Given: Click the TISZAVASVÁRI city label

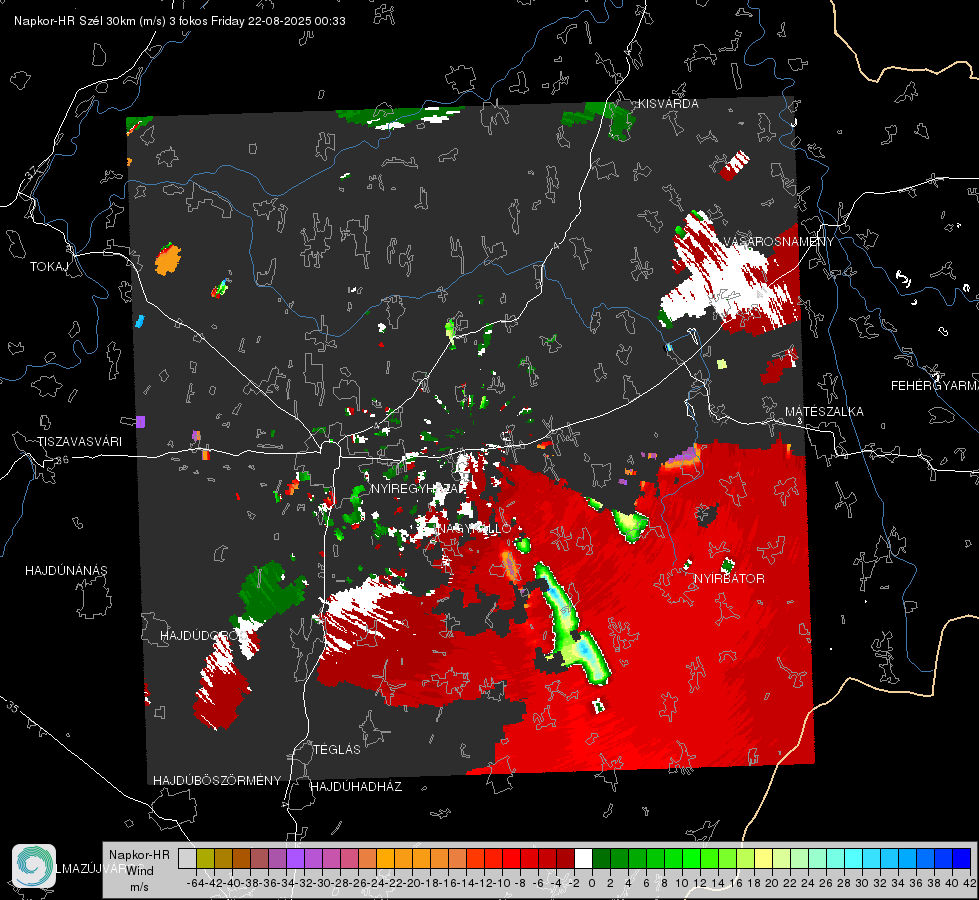Looking at the screenshot, I should click(79, 442).
